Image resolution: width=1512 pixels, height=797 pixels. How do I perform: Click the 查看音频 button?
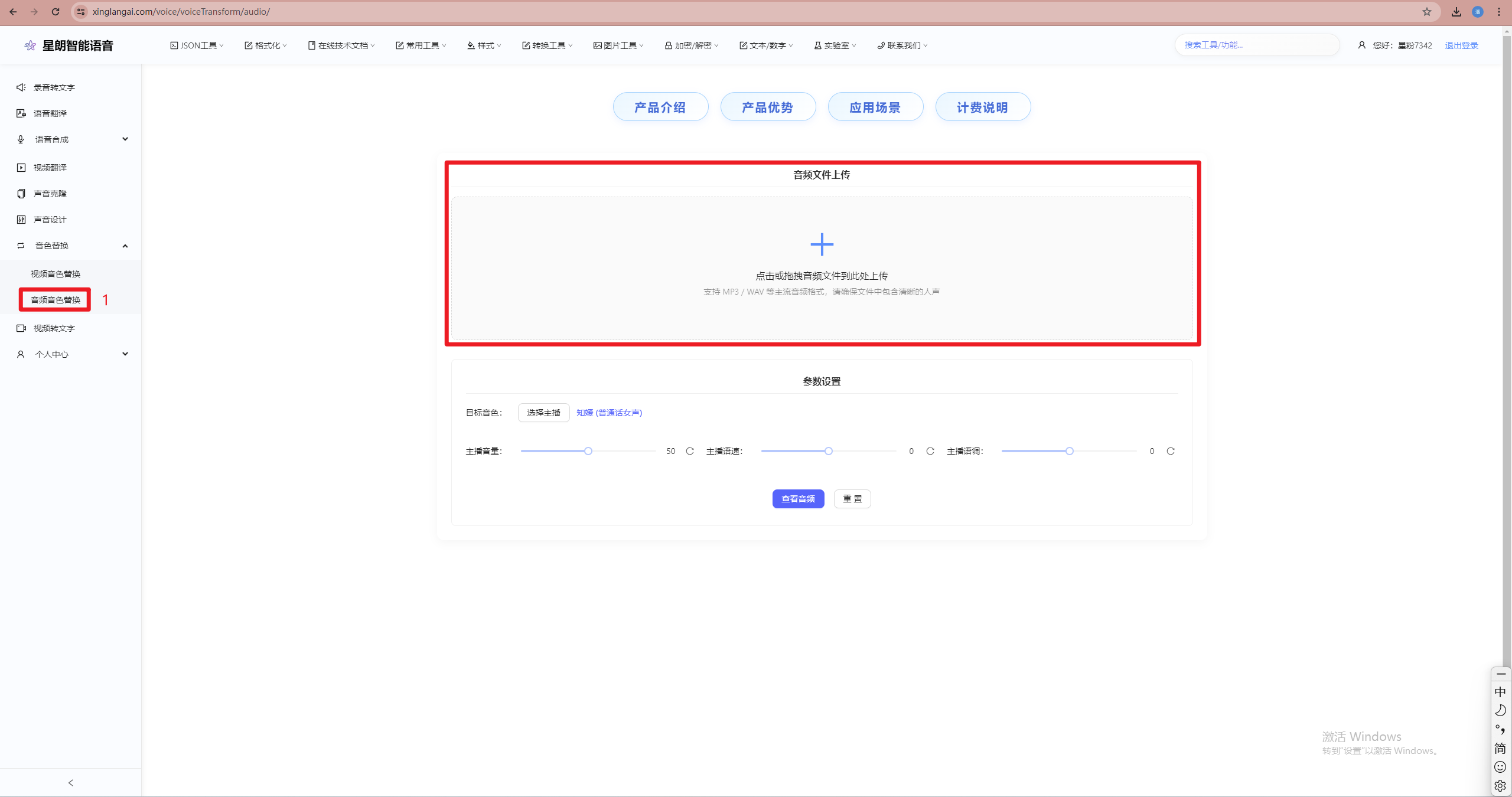[798, 499]
